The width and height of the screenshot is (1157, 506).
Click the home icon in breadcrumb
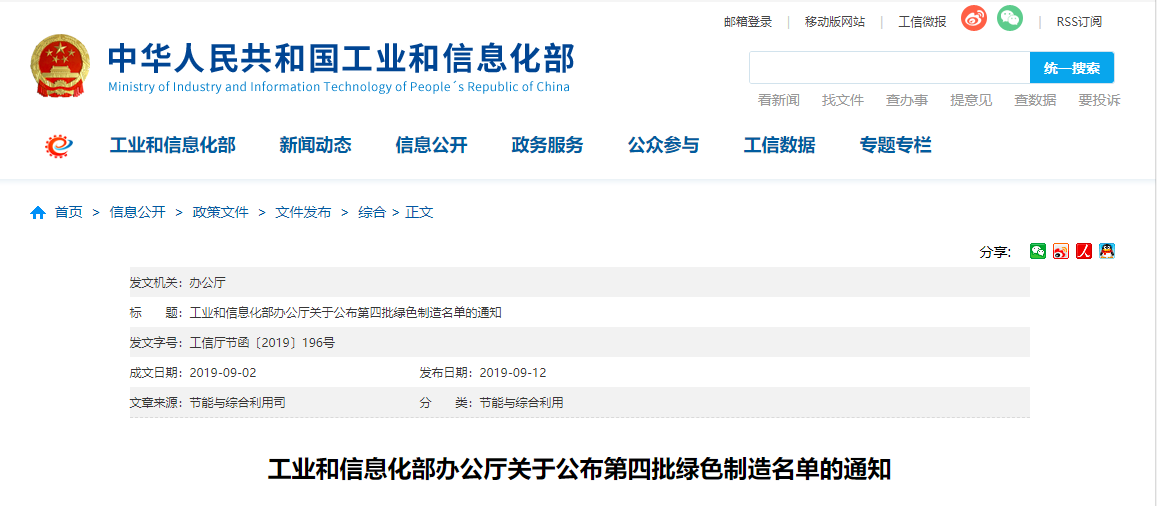[38, 212]
